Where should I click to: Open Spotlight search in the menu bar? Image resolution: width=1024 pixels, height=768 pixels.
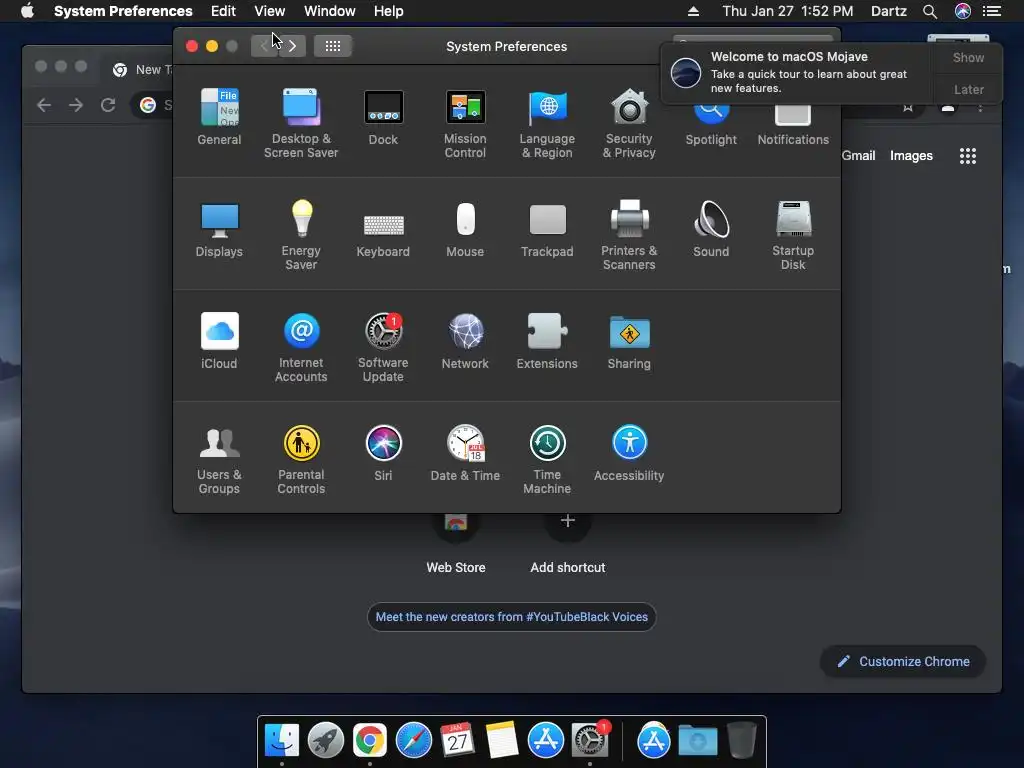930,11
